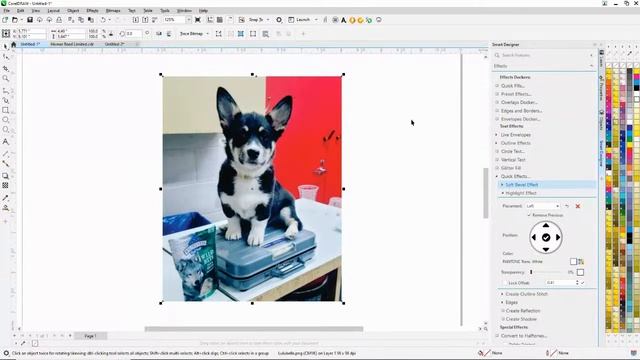
Task: Click the up arrow on Position pad
Action: [x=546, y=225]
